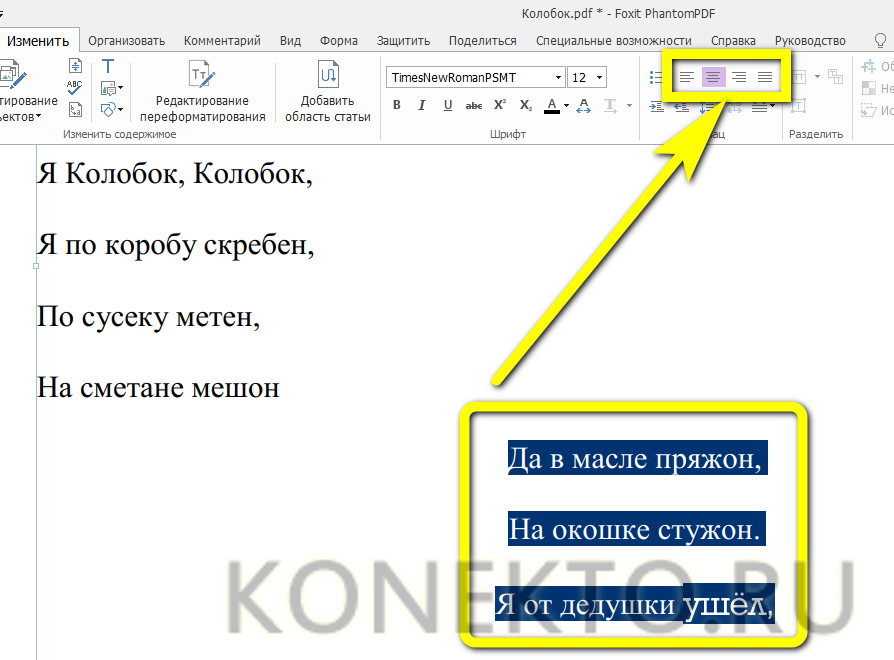
Task: Switch to the Комментарий tab
Action: click(x=222, y=41)
